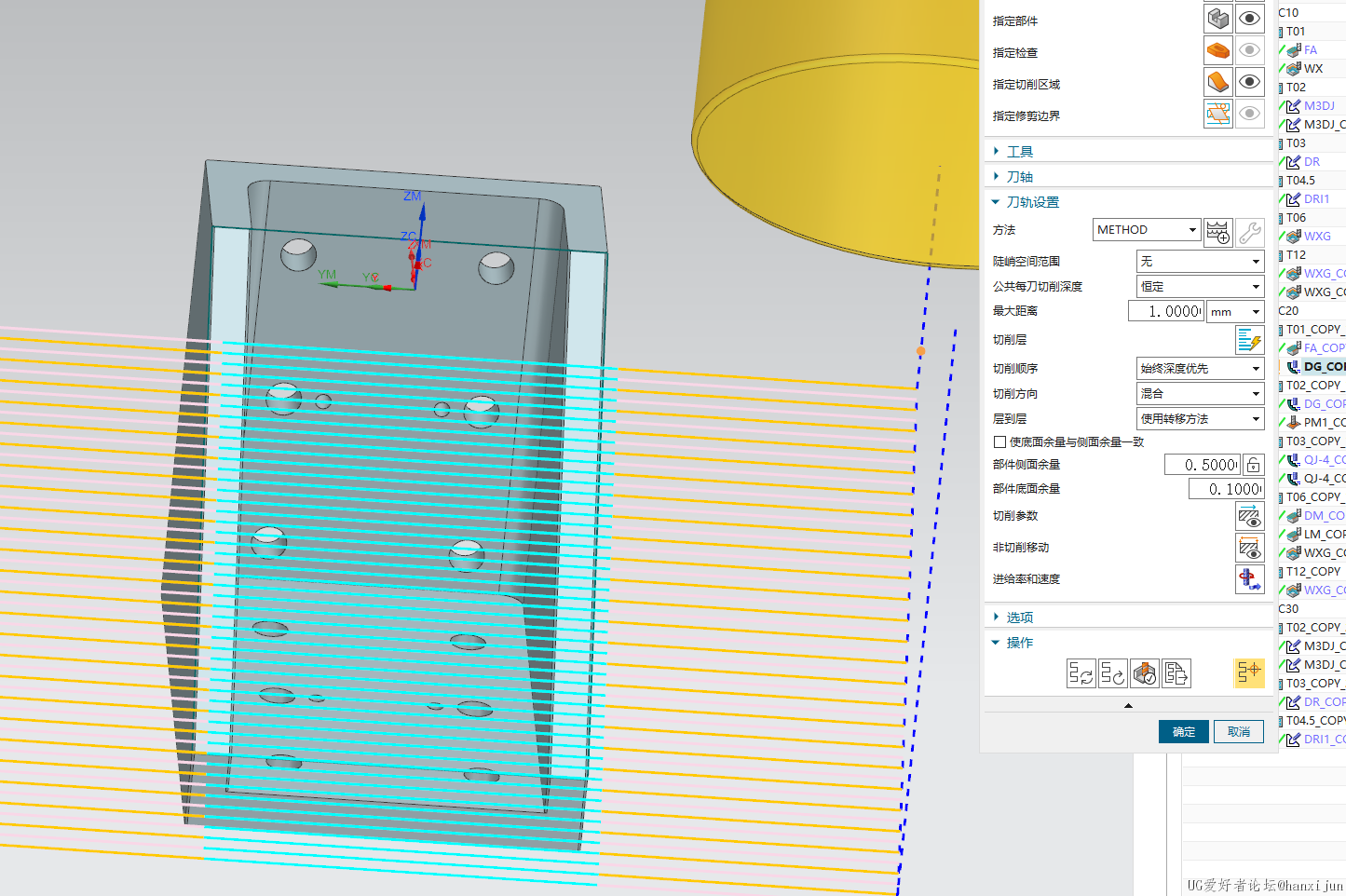Open the 指定检查 check geometry icon
This screenshot has width=1346, height=896.
click(1217, 50)
